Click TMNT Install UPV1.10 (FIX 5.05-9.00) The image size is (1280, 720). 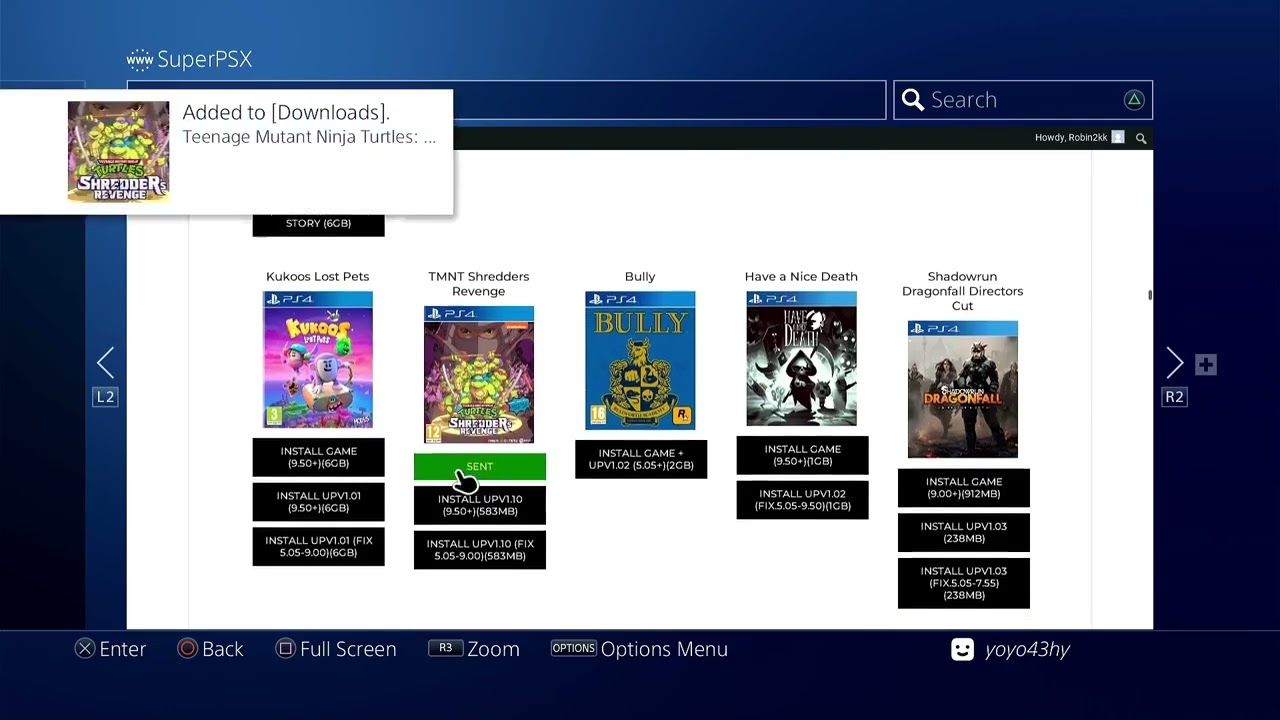(x=480, y=550)
